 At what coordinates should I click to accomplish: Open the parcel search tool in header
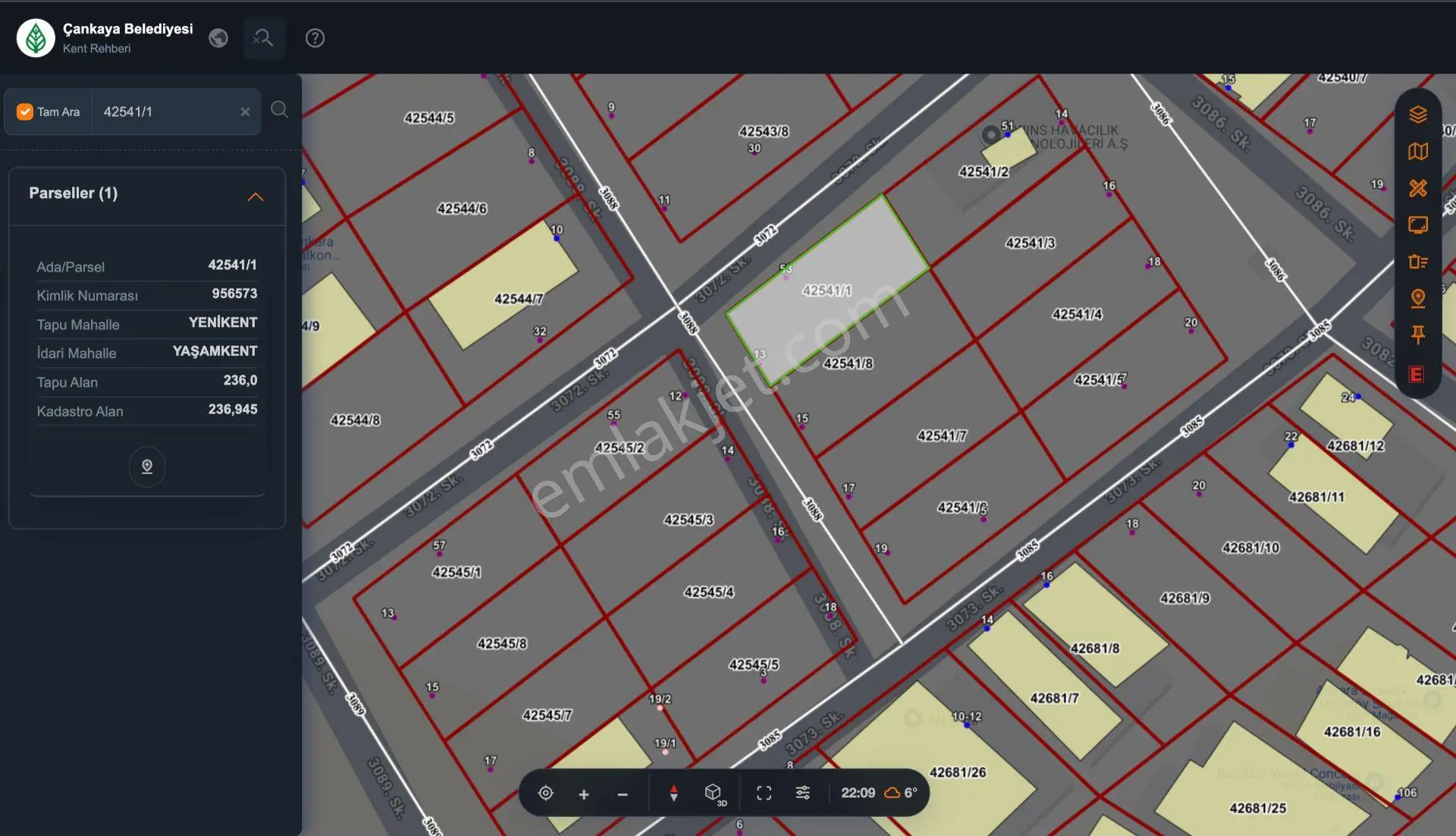pyautogui.click(x=264, y=38)
